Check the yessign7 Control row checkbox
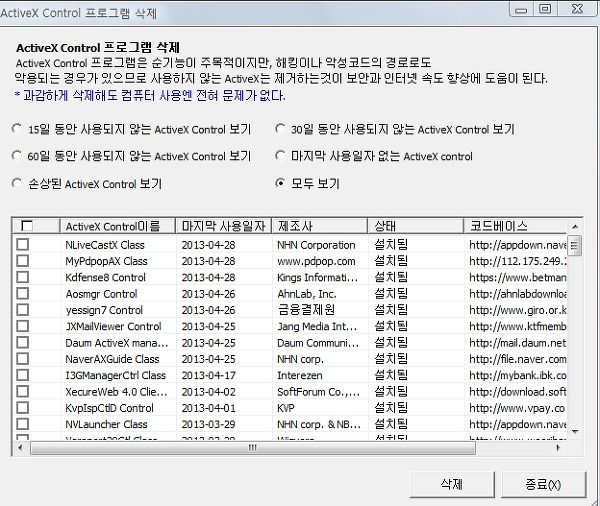Image resolution: width=600 pixels, height=506 pixels. 23,310
